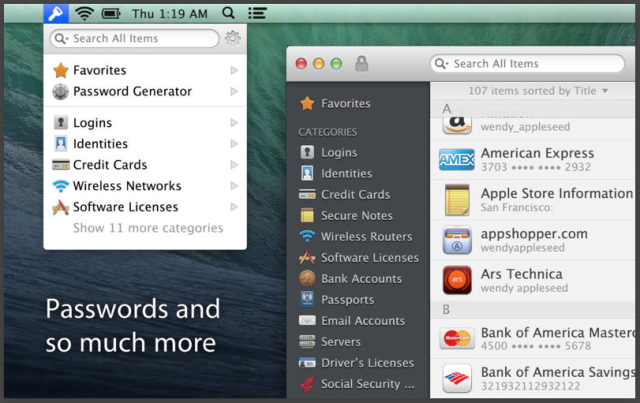Click the appshopper.com icon in item list

pos(457,240)
